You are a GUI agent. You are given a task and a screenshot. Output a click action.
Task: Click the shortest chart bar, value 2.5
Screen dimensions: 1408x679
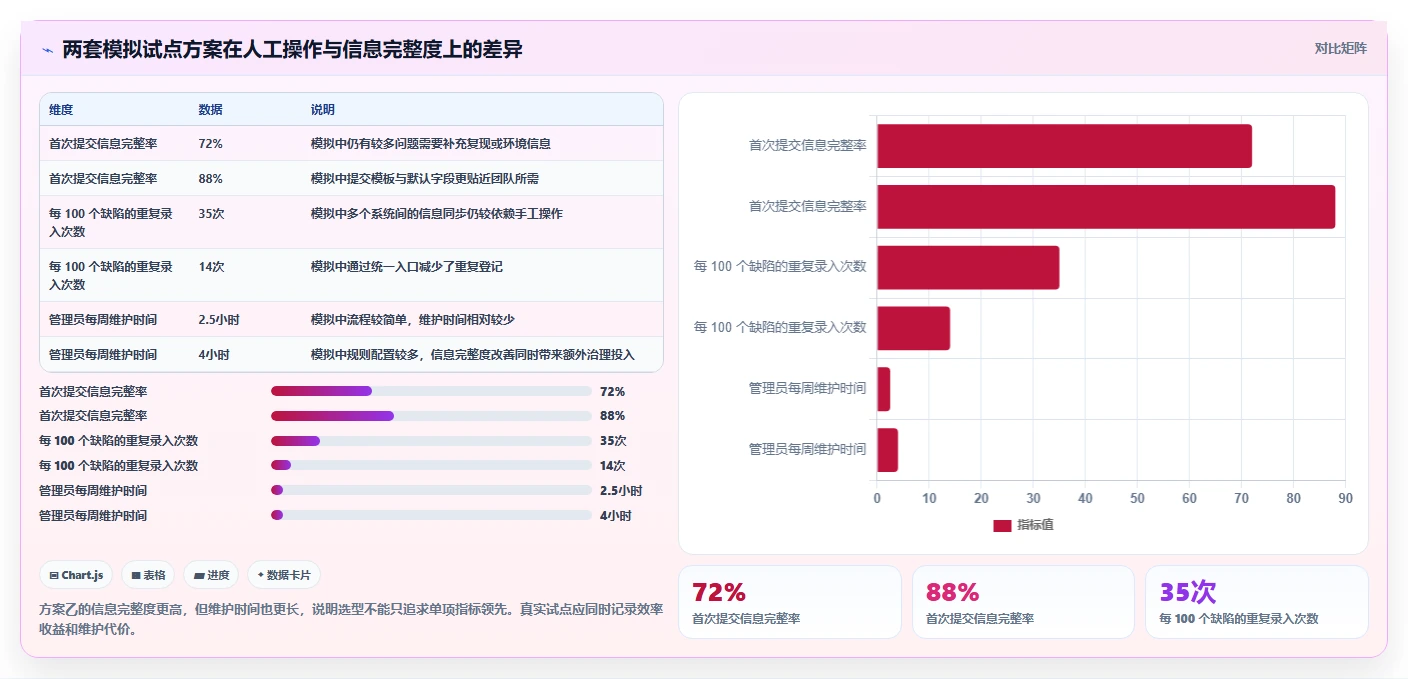tap(883, 389)
